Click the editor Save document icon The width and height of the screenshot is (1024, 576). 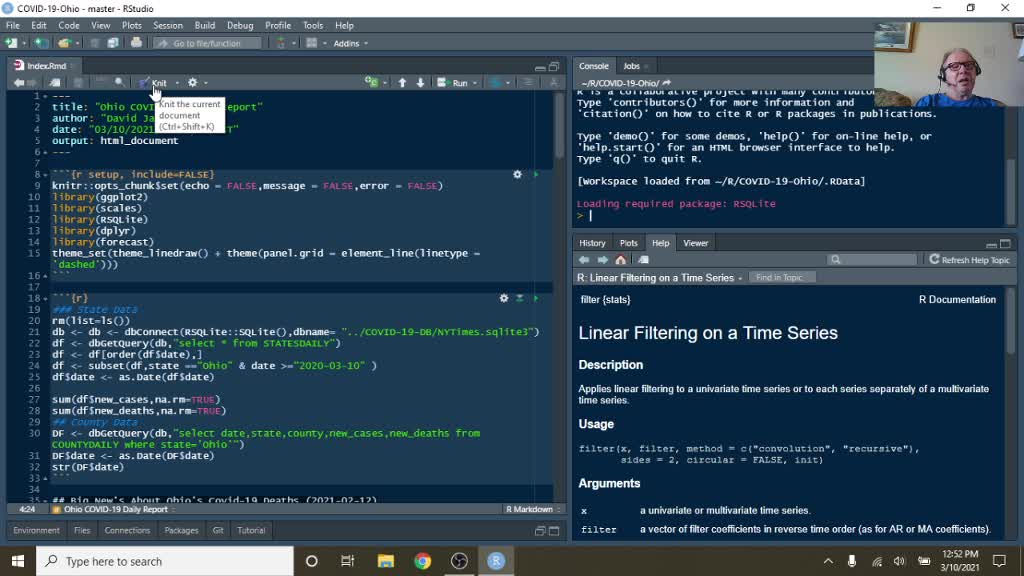point(78,83)
